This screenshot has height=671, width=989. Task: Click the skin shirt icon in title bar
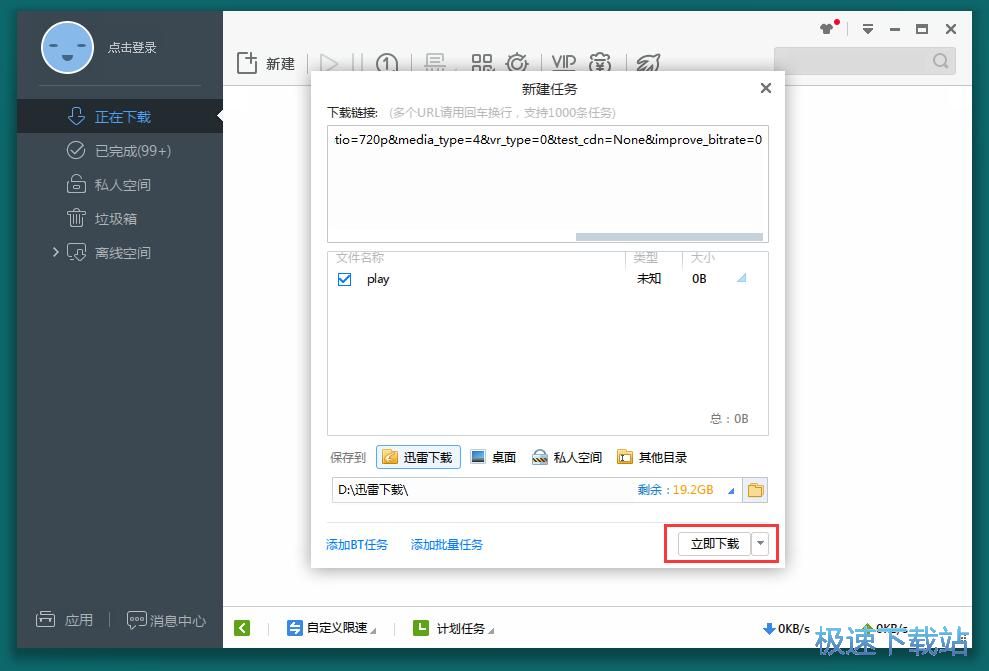coord(827,28)
